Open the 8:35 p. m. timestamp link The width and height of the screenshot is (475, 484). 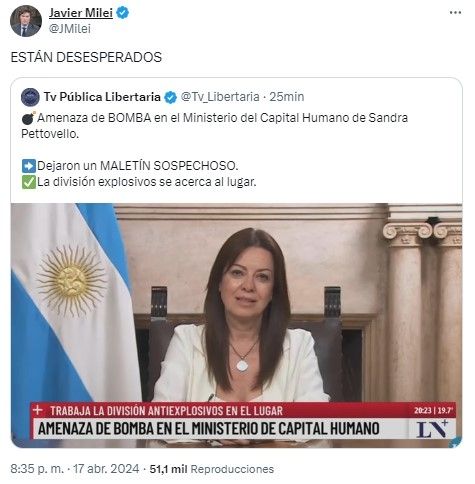click(x=37, y=469)
